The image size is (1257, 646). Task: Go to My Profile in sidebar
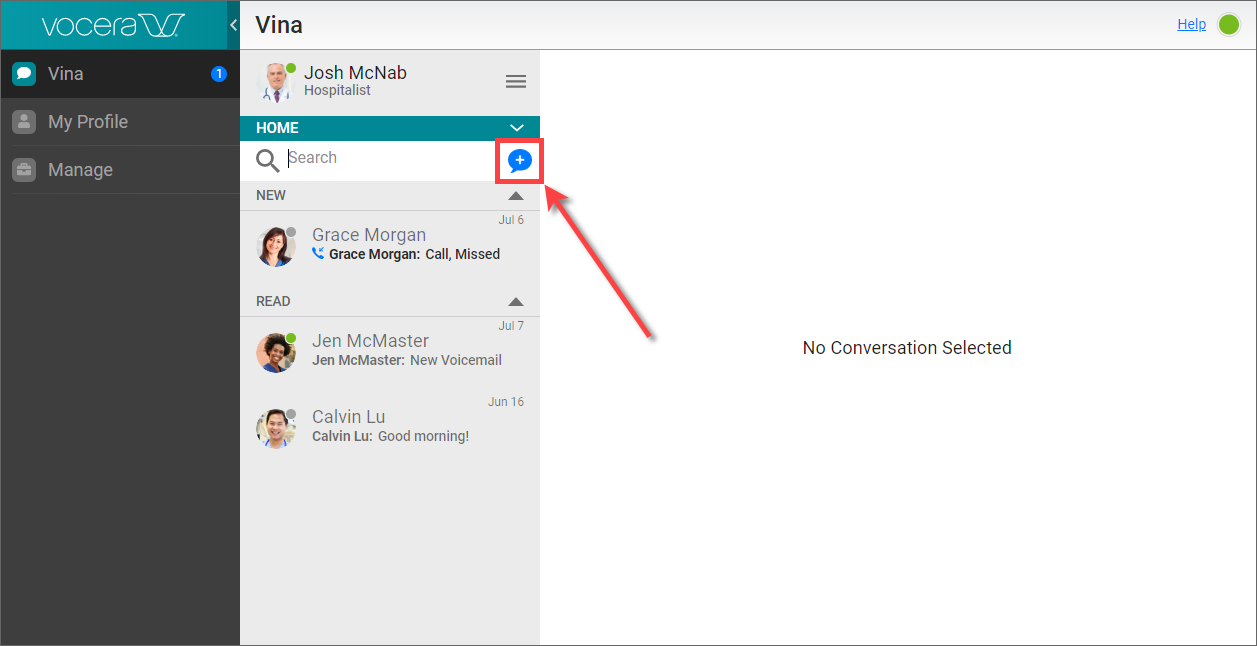click(88, 122)
